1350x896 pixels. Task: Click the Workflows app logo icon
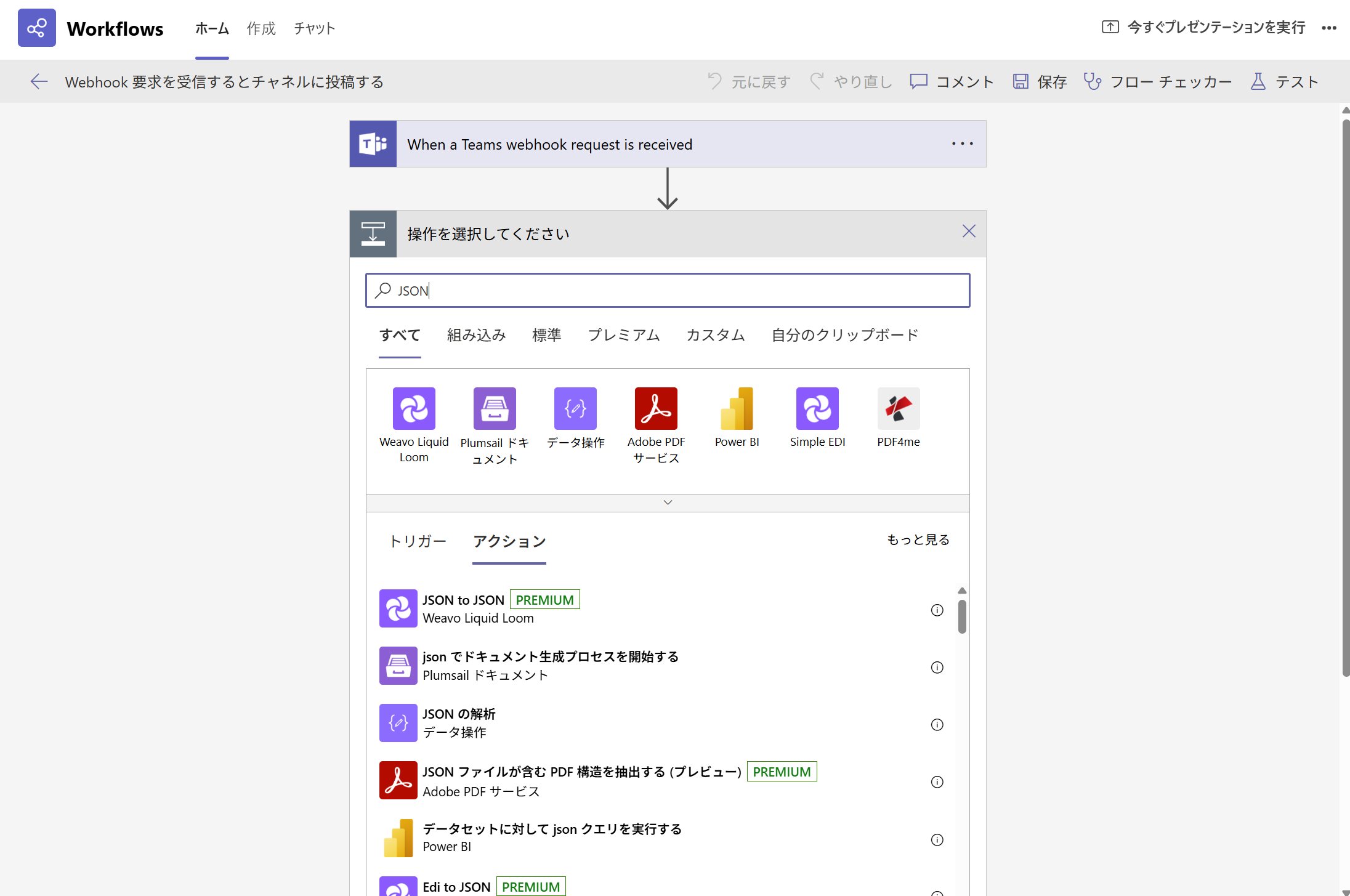coord(37,28)
